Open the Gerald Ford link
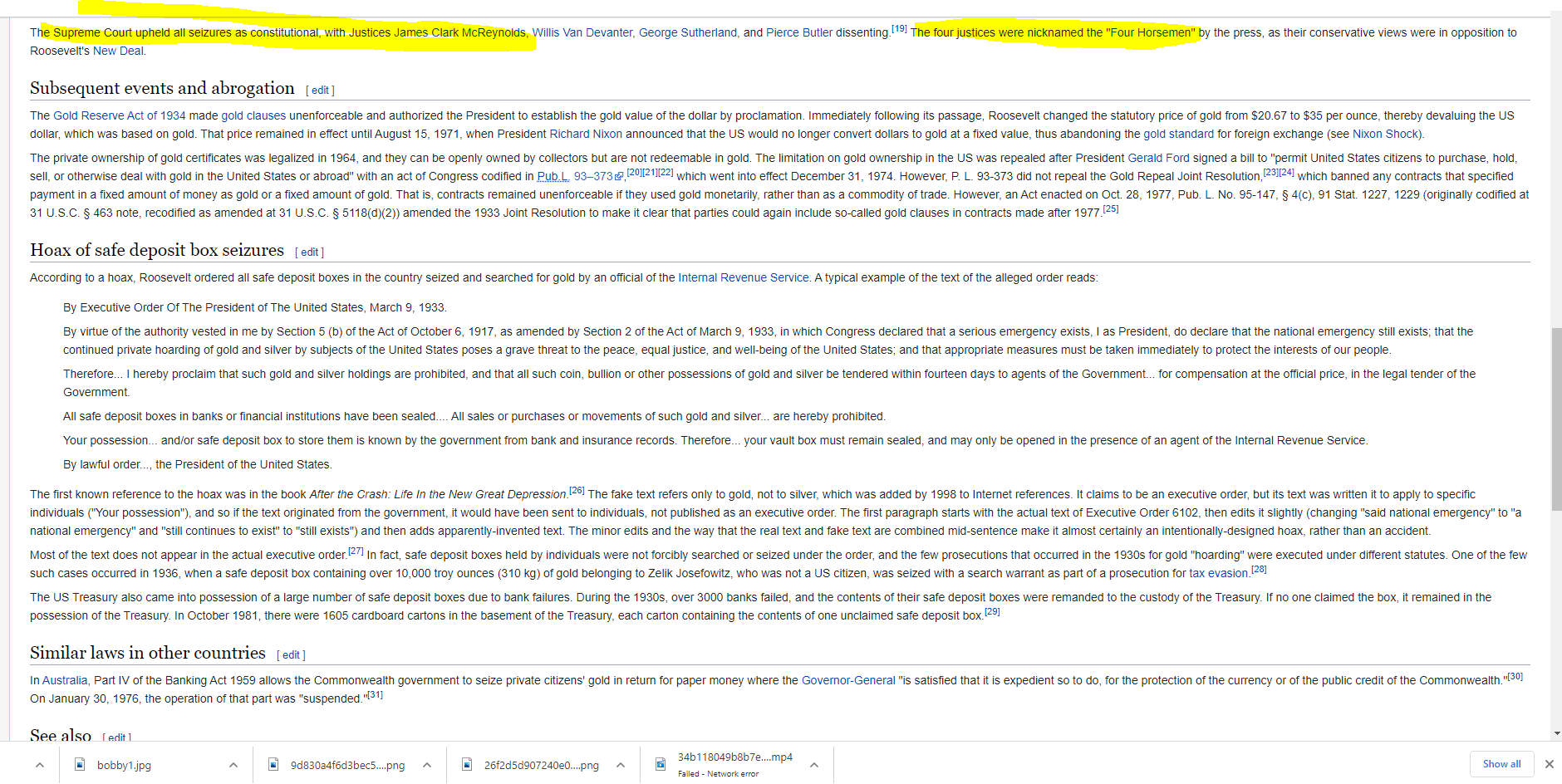 (1158, 158)
